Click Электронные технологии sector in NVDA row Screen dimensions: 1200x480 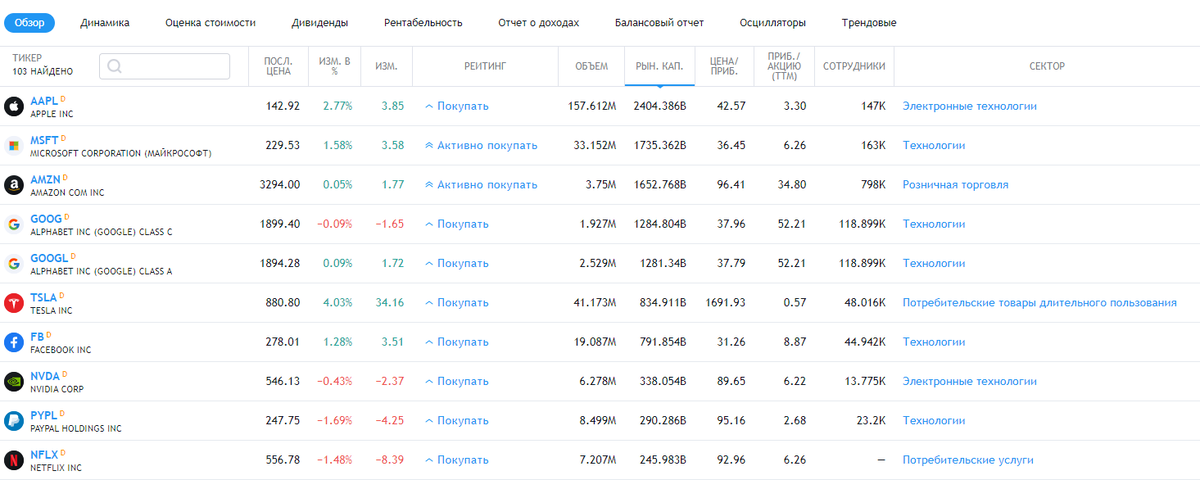pos(970,382)
